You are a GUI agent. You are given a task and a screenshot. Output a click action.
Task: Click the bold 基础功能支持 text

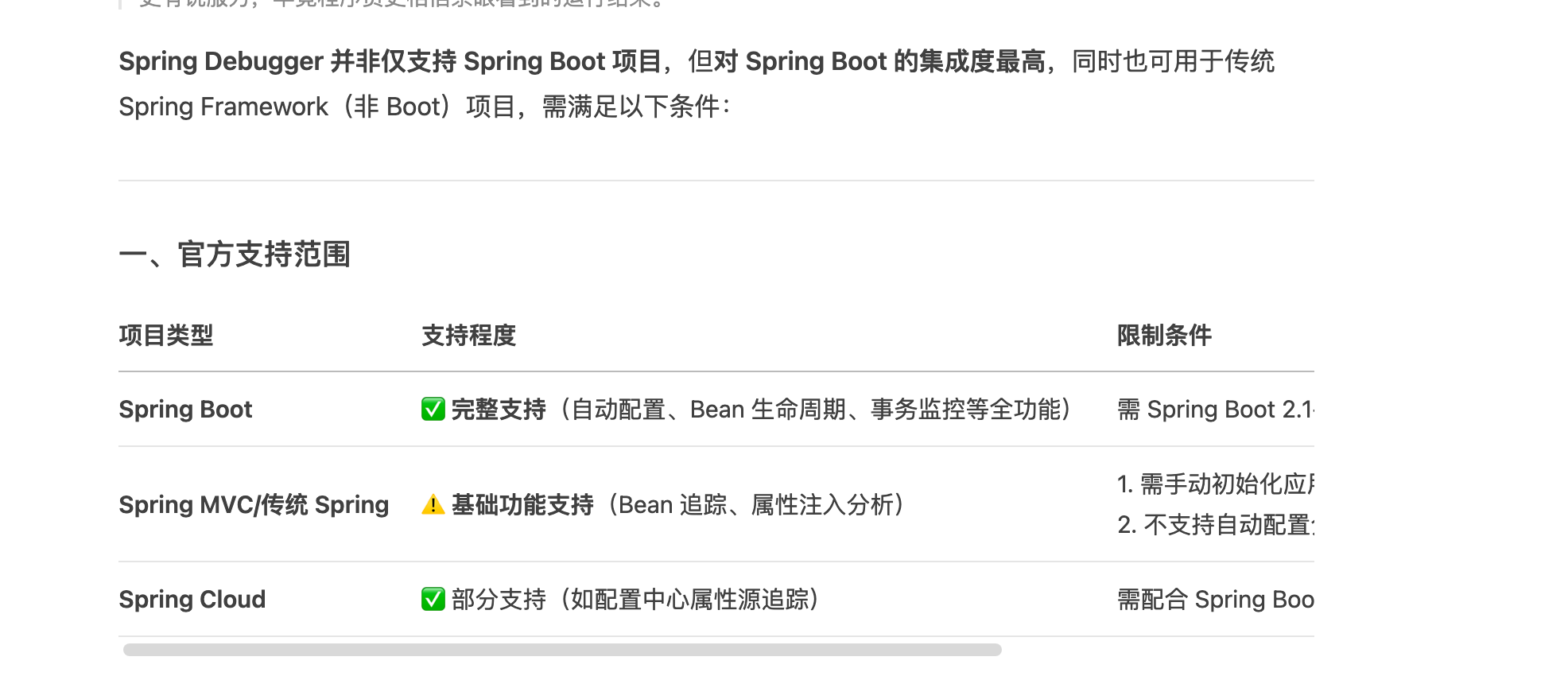point(522,505)
